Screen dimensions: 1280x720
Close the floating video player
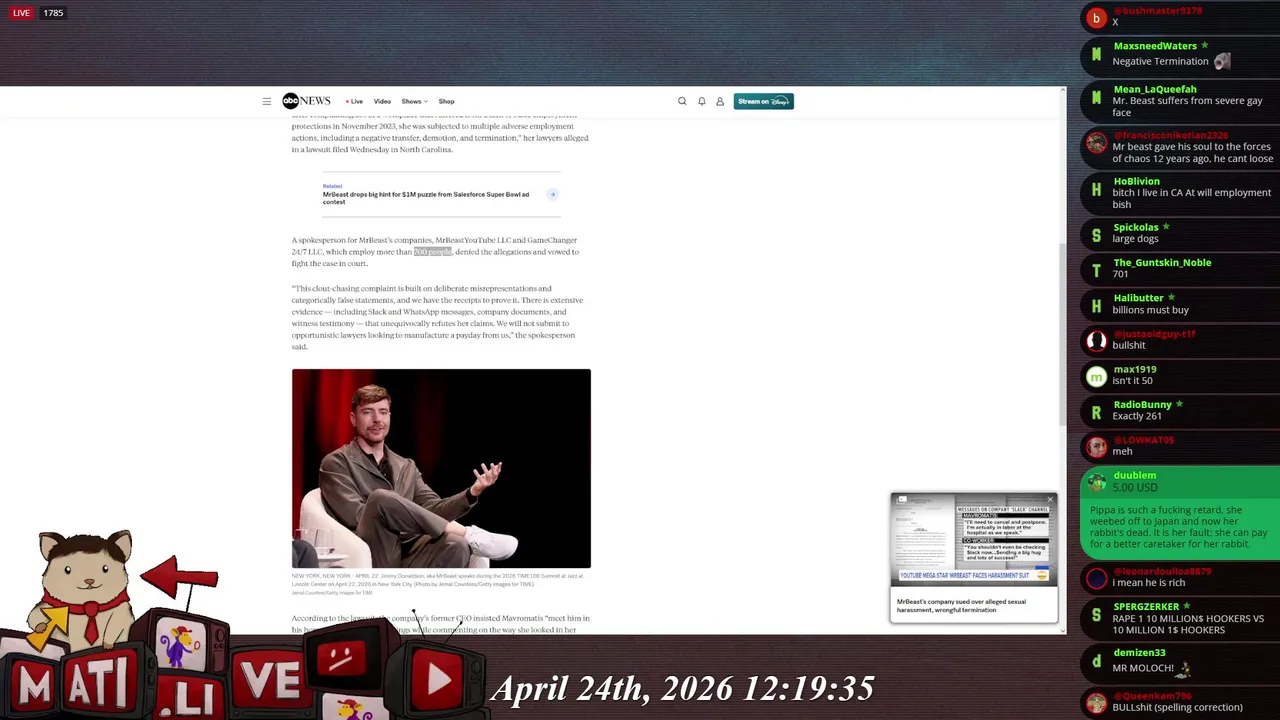click(1050, 499)
